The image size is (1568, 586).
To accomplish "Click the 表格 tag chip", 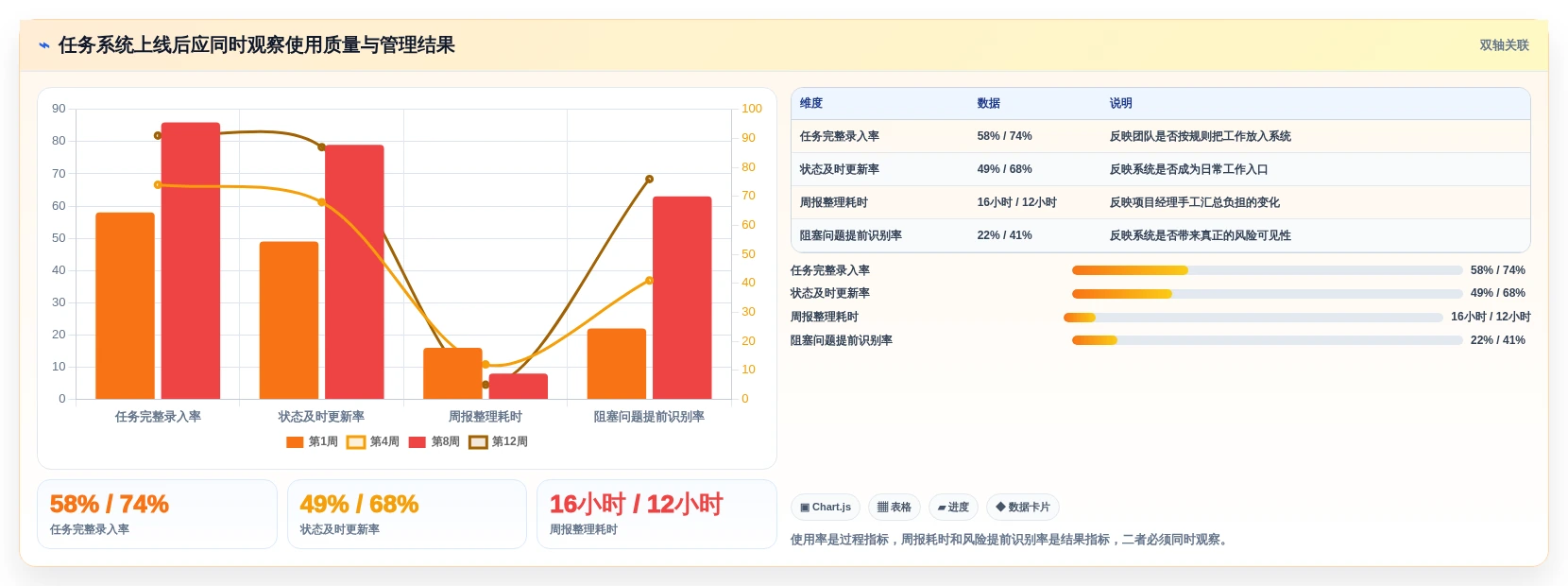I will 895,508.
